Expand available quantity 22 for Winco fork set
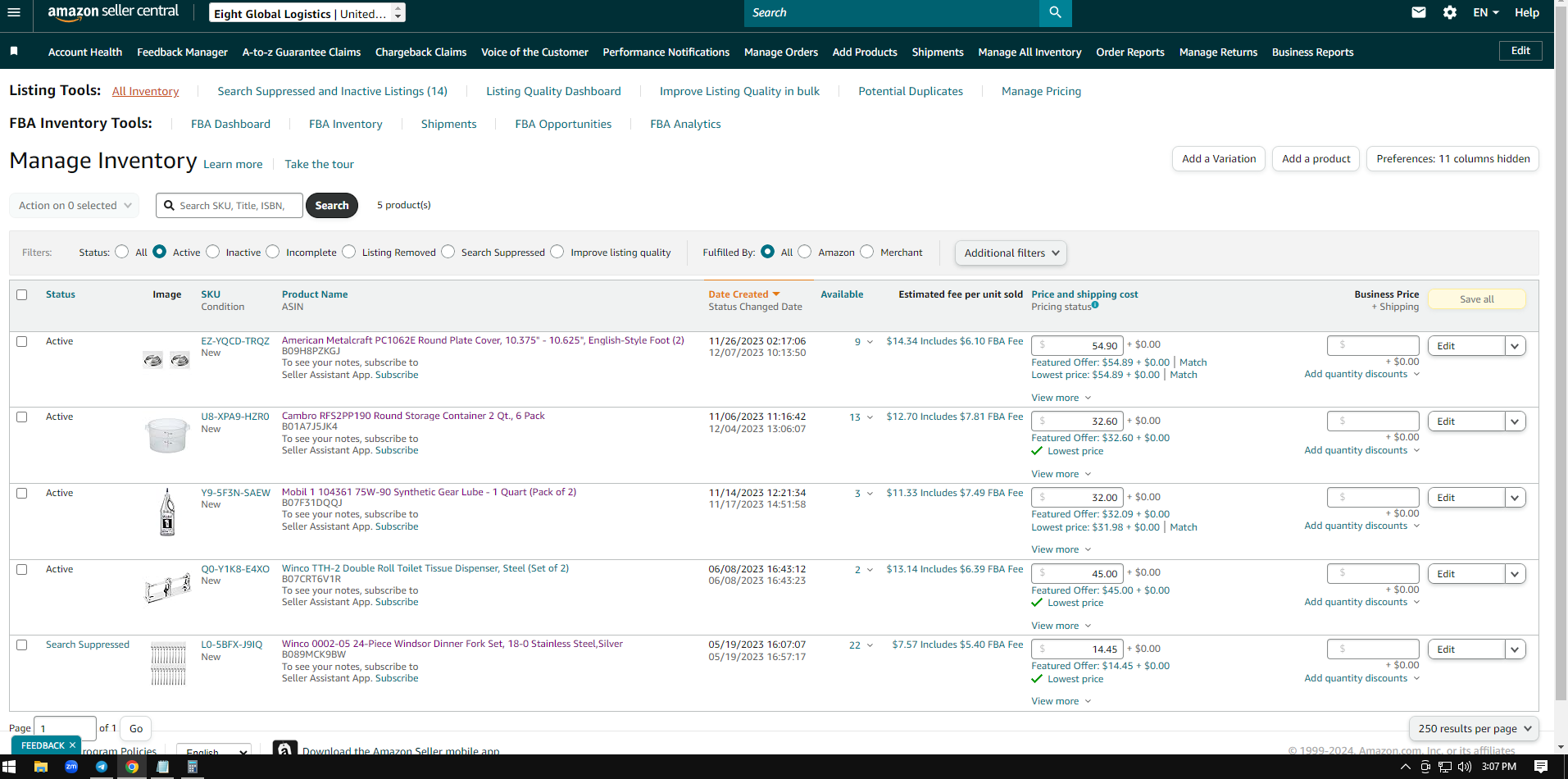The width and height of the screenshot is (1568, 779). click(x=861, y=645)
